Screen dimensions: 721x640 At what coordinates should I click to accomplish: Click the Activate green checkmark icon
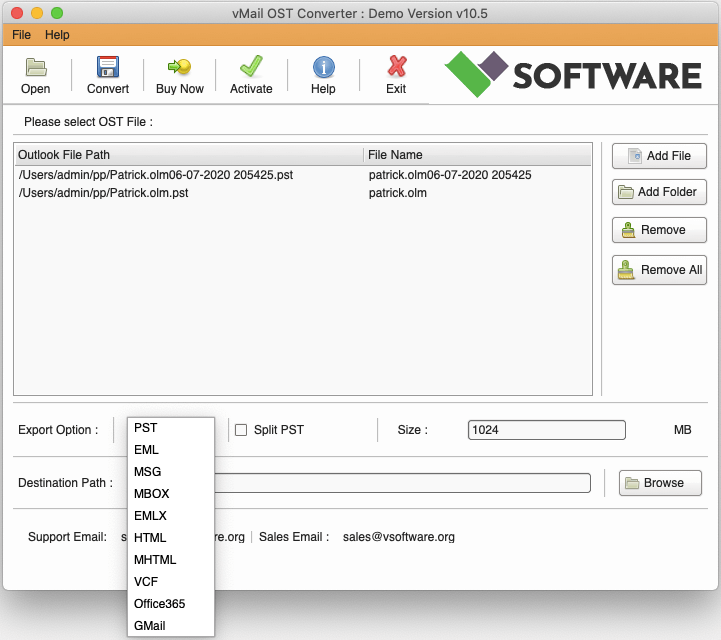251,68
